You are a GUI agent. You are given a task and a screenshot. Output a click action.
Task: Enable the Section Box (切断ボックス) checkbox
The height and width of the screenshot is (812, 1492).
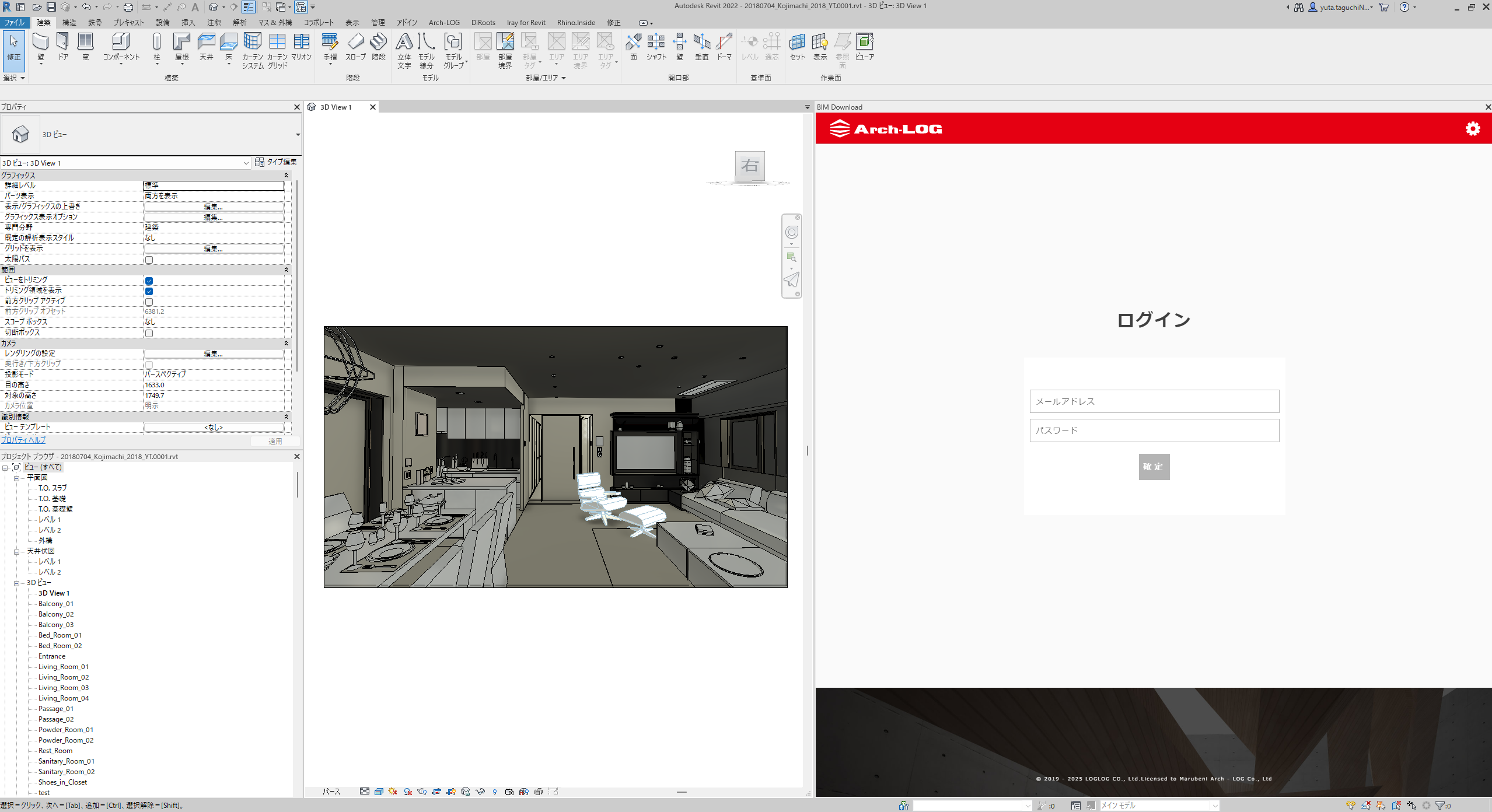point(149,333)
